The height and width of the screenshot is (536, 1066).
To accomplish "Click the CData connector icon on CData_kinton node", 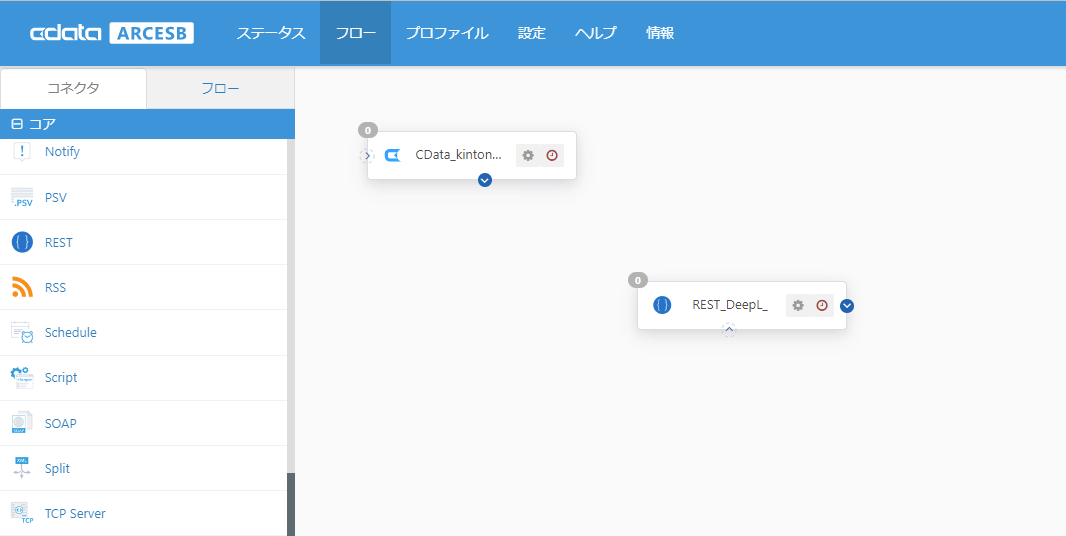I will pos(393,156).
